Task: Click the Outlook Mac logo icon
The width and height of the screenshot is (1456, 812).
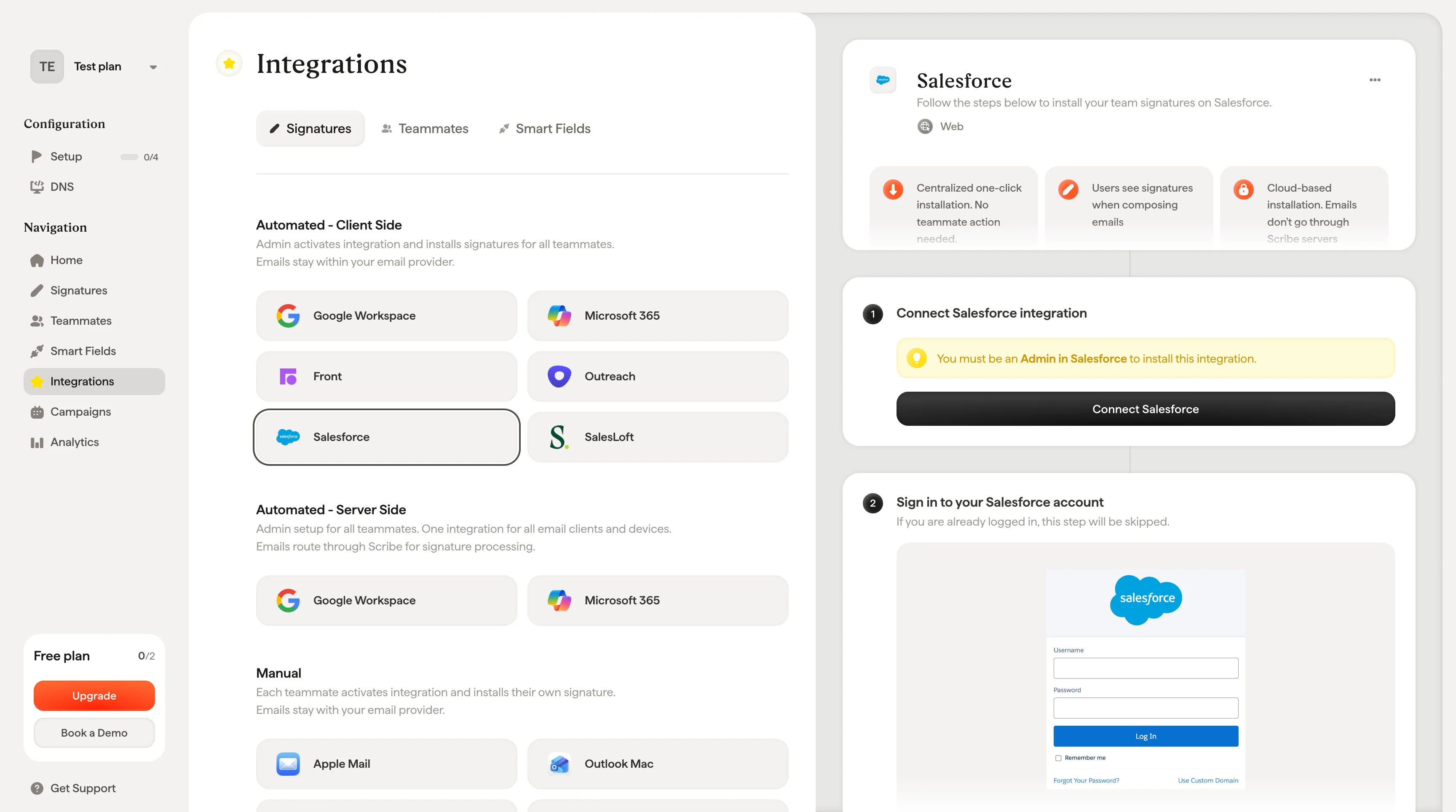Action: (559, 764)
